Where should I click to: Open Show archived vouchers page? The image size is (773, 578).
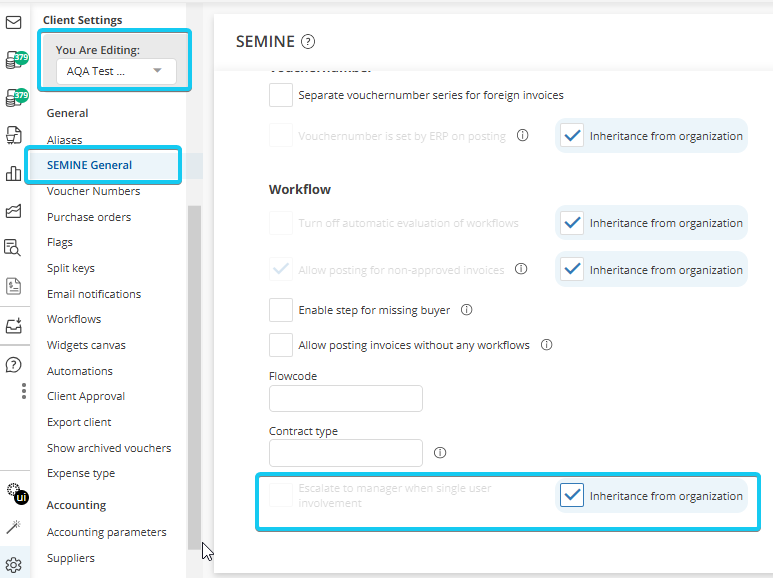click(109, 448)
